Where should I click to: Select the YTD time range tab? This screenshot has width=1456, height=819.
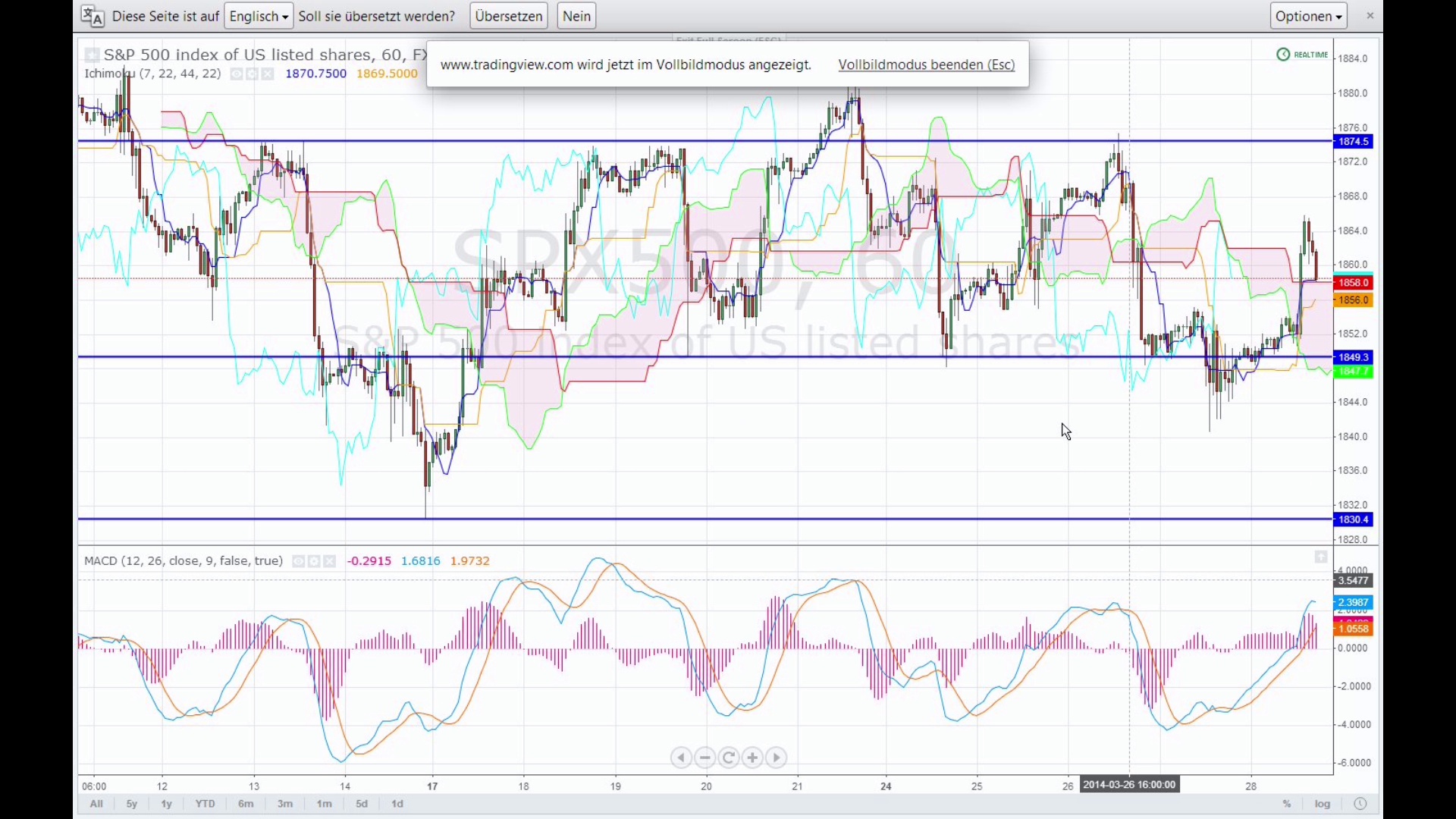tap(205, 804)
